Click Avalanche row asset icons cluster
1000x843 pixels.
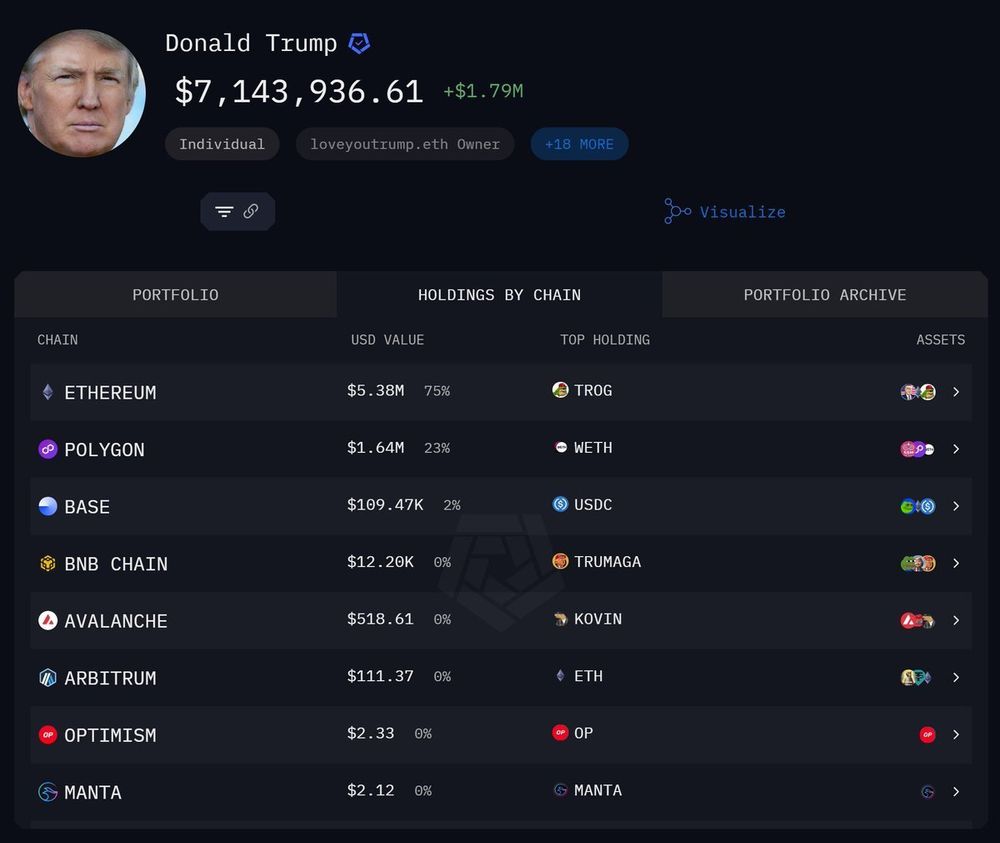click(917, 620)
